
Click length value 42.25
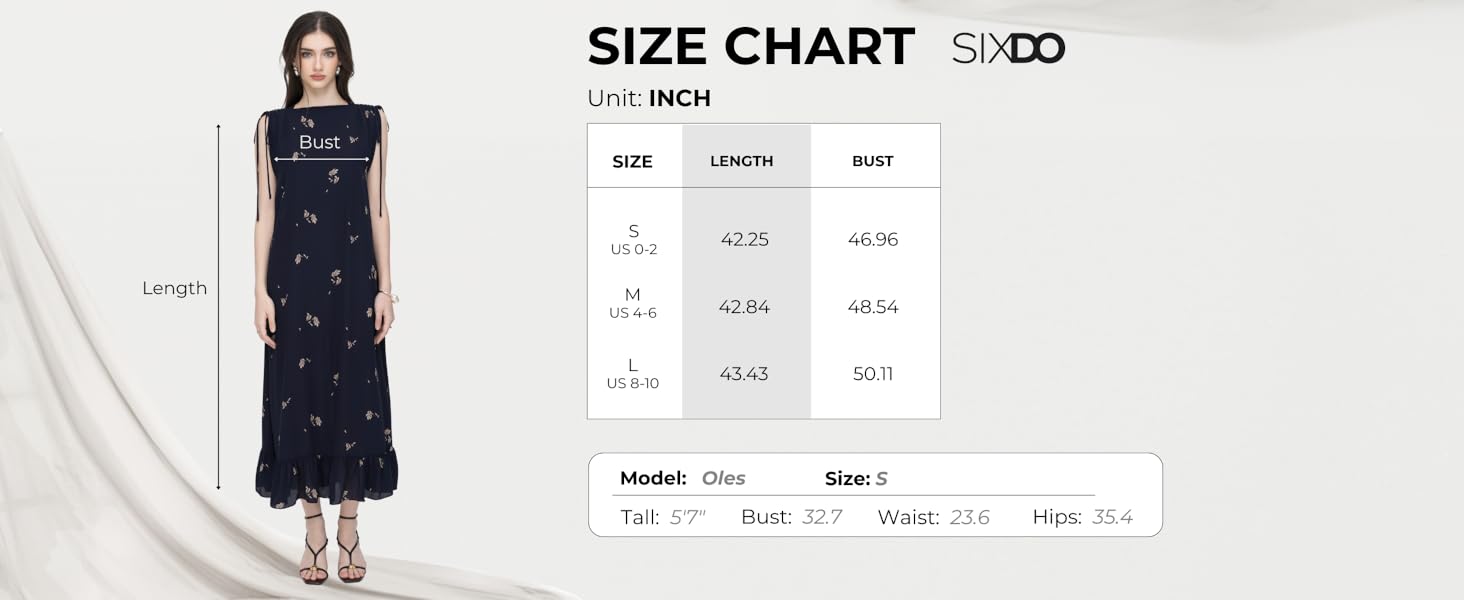tap(745, 240)
